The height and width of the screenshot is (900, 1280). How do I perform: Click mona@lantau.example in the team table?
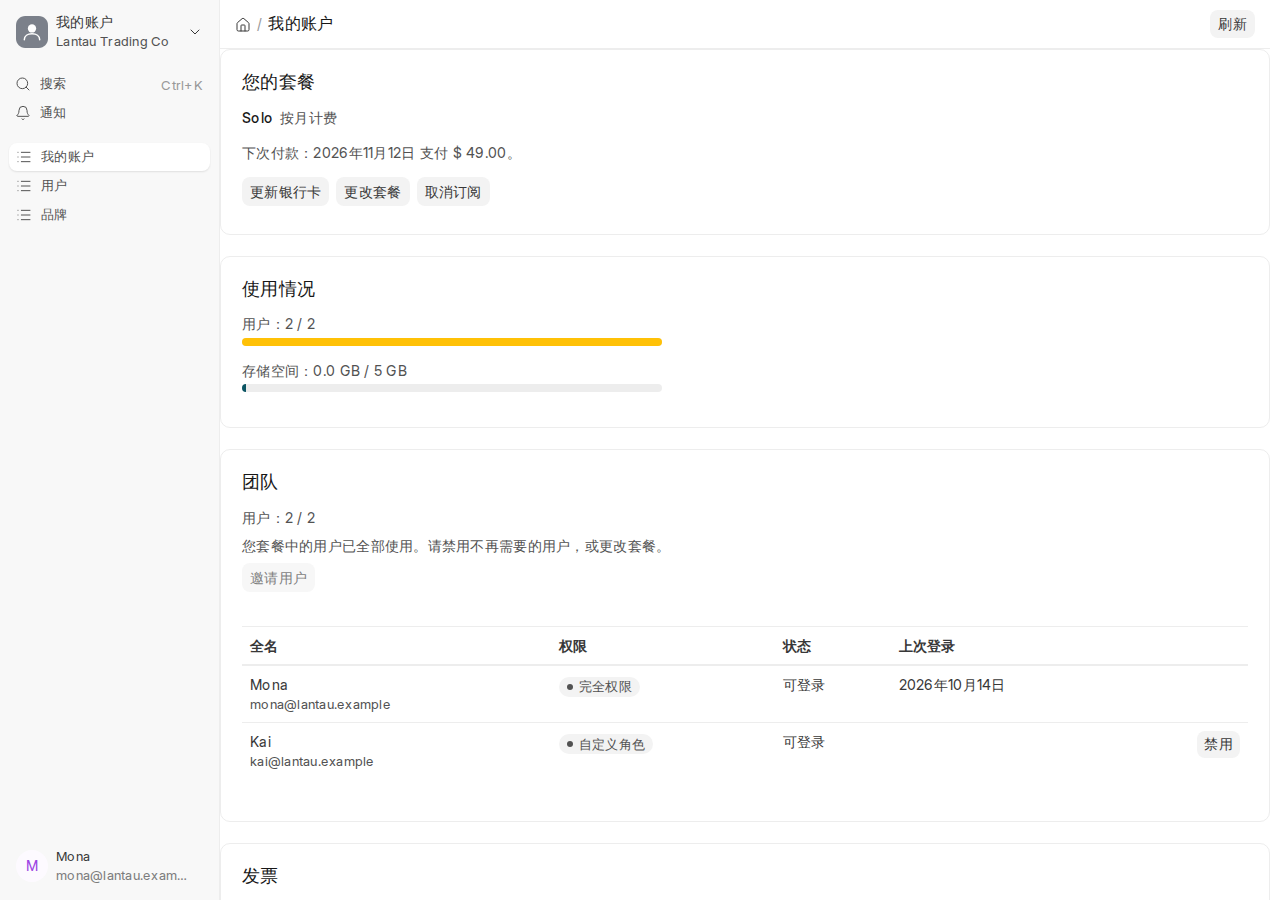click(320, 705)
